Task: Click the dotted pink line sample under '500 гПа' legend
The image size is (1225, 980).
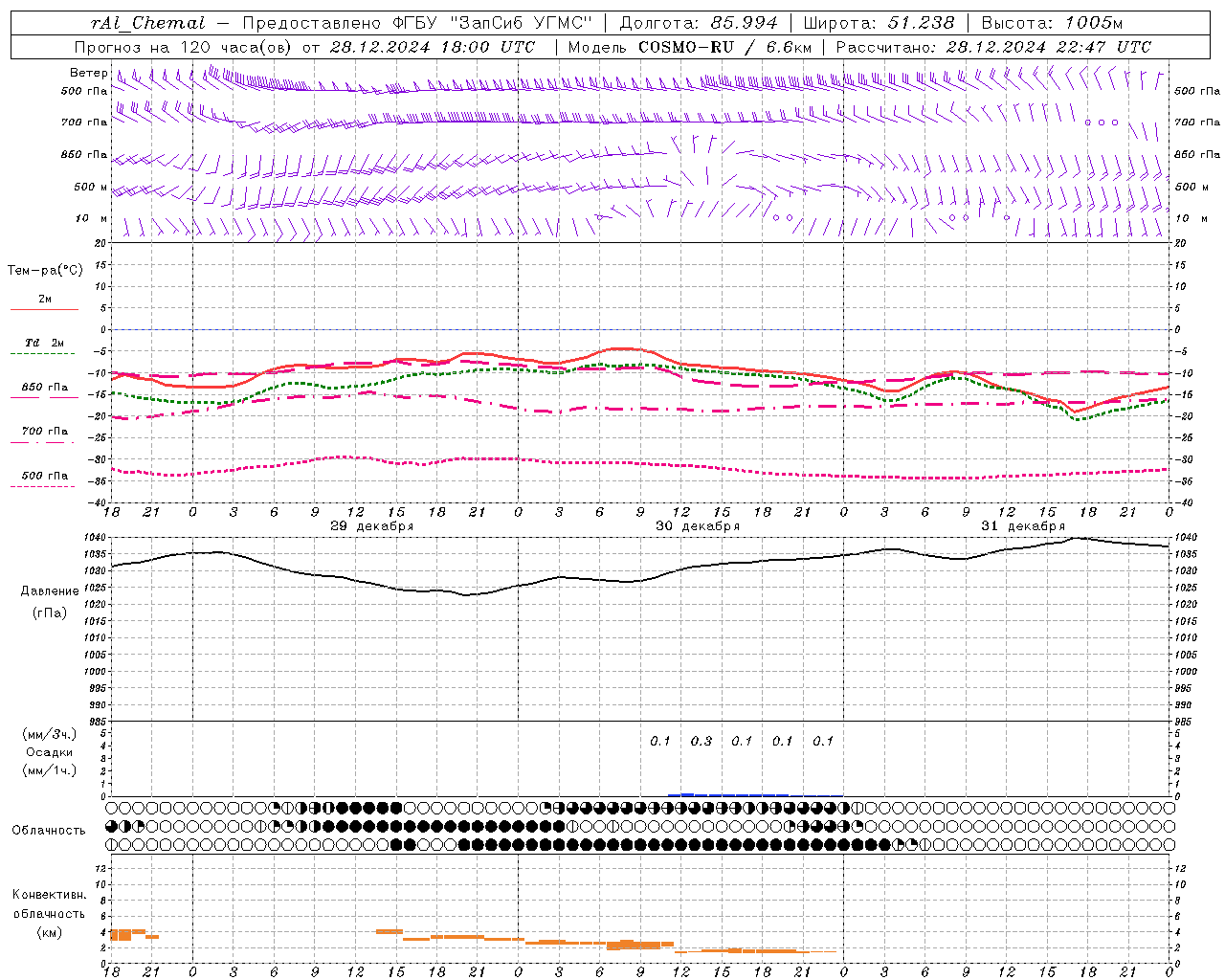Action: (42, 486)
